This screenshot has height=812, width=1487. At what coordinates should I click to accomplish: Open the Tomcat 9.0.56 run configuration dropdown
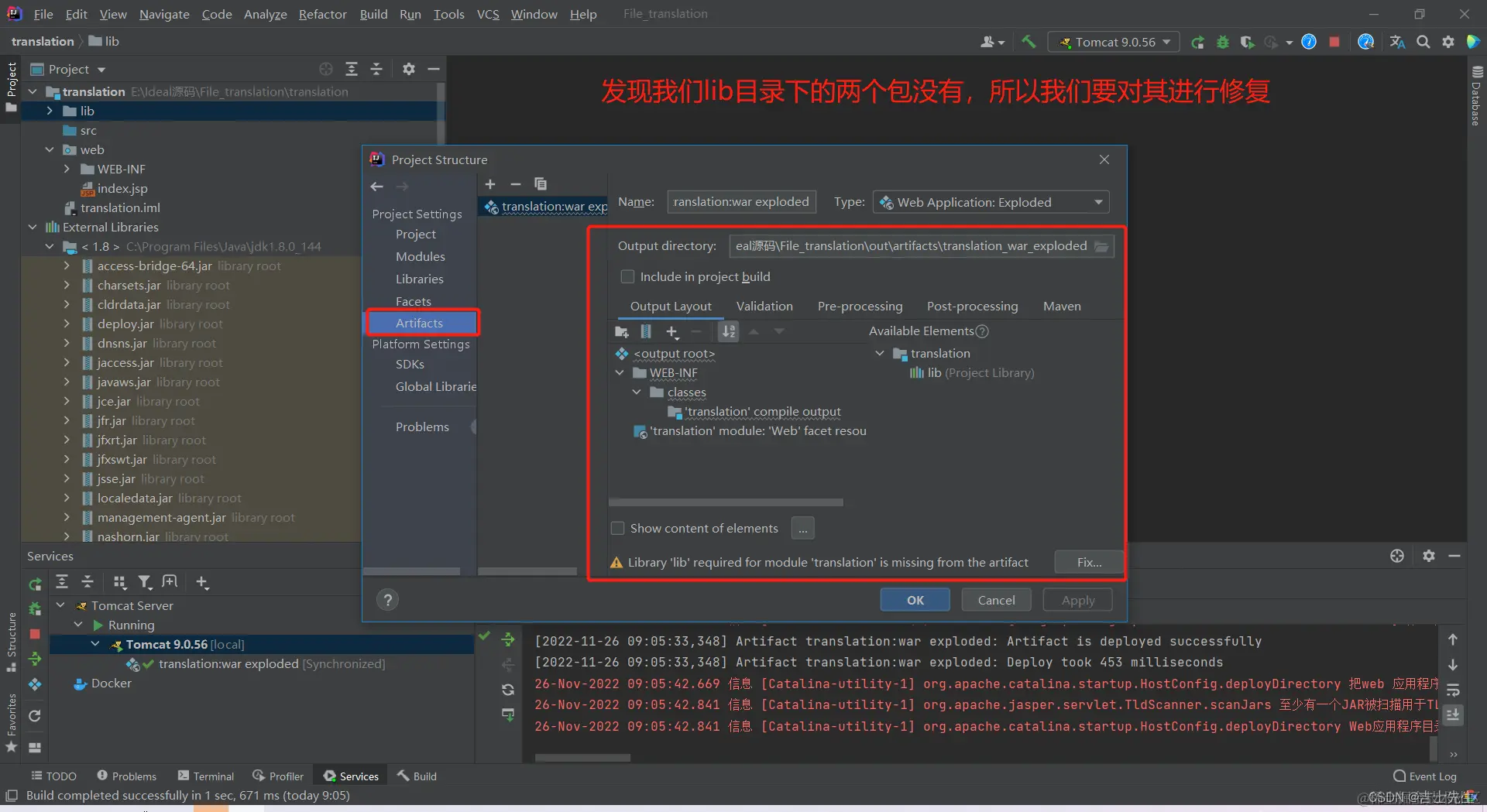point(1114,42)
